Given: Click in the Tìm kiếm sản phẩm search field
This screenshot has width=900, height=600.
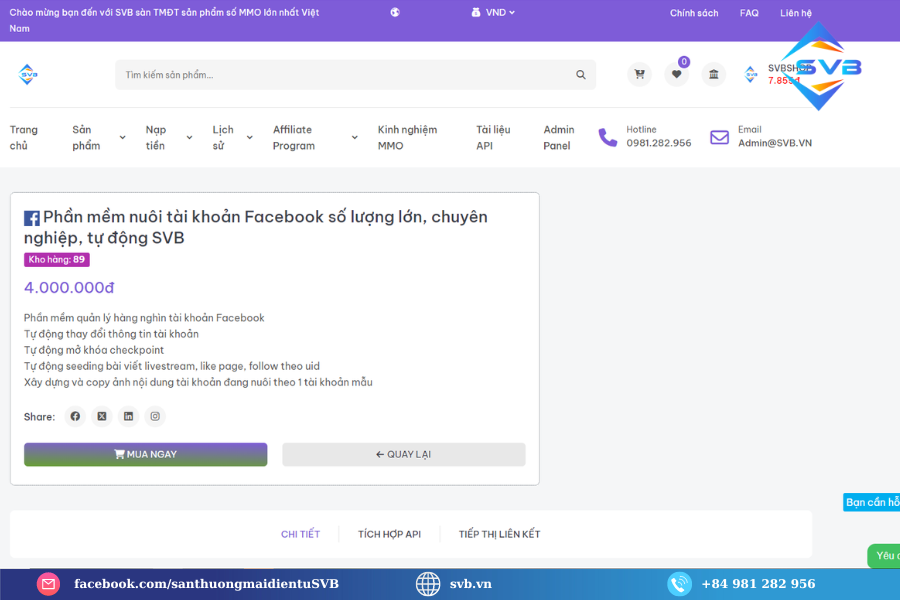Looking at the screenshot, I should (x=355, y=75).
